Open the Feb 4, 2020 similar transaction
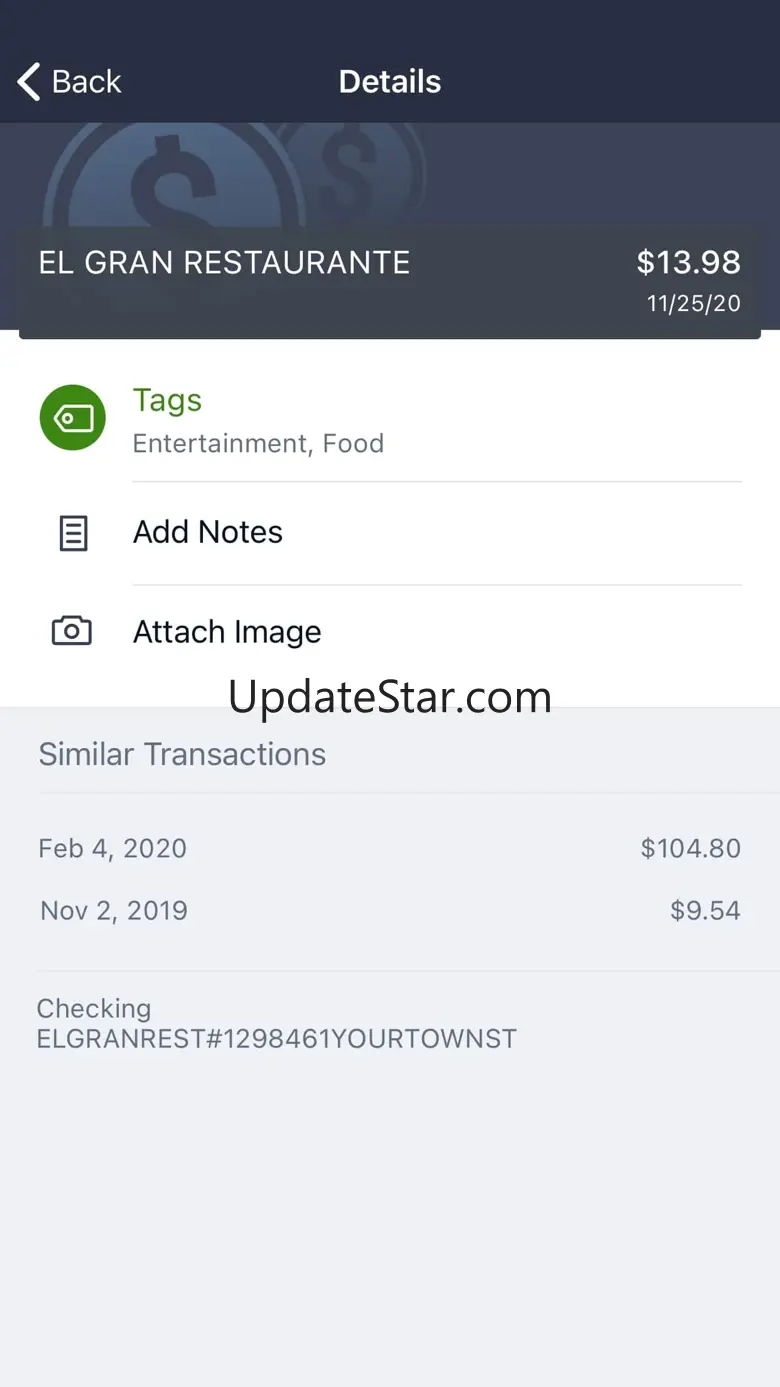 point(112,848)
